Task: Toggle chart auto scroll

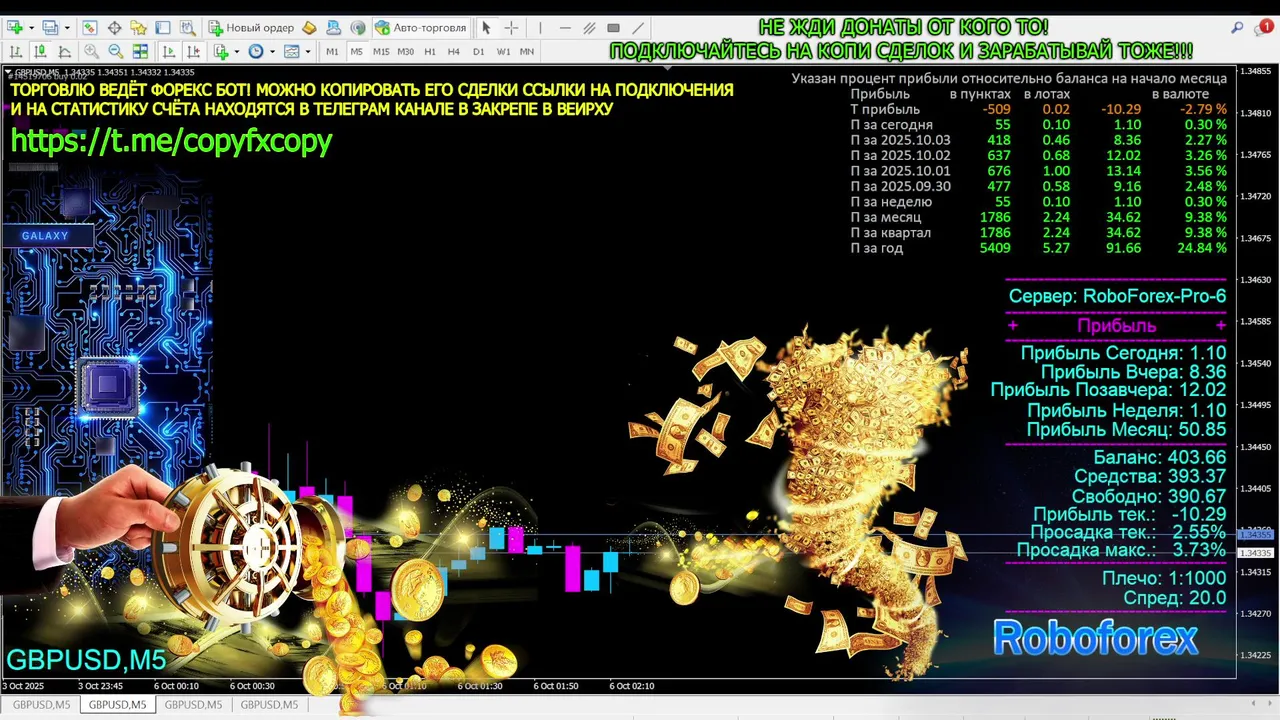Action: 168,51
